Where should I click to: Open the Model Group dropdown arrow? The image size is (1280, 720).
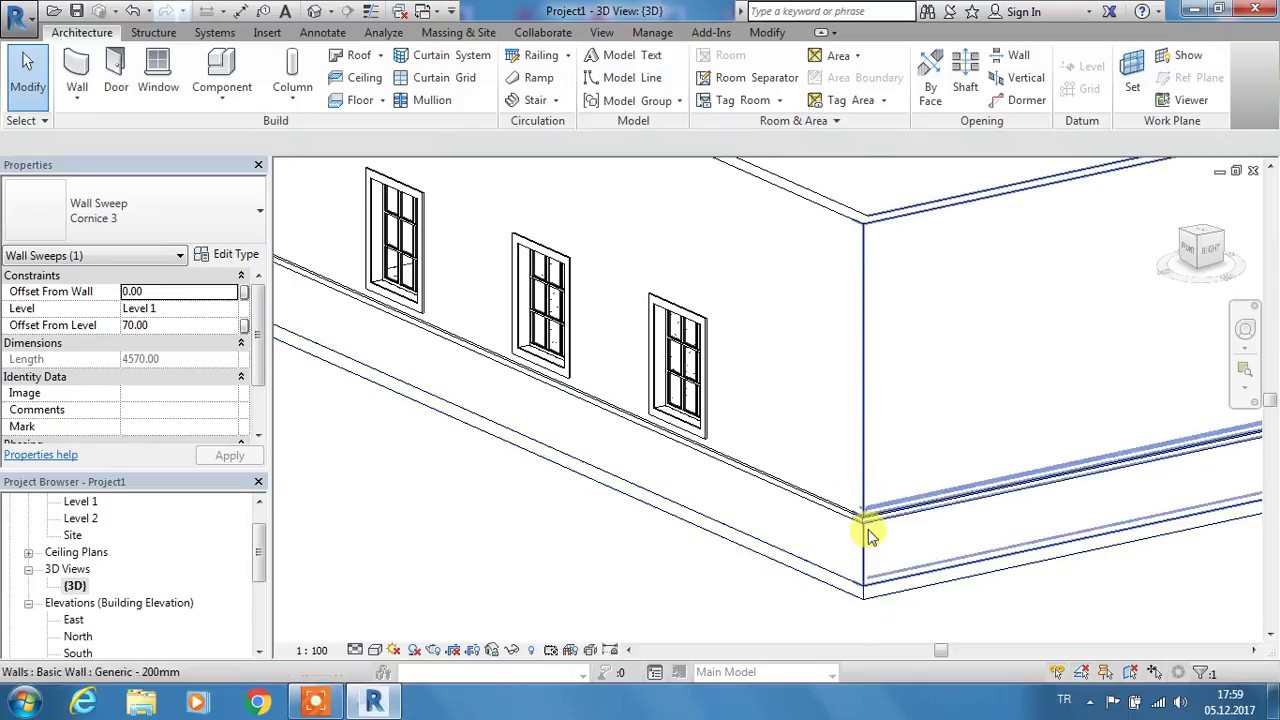(x=679, y=100)
